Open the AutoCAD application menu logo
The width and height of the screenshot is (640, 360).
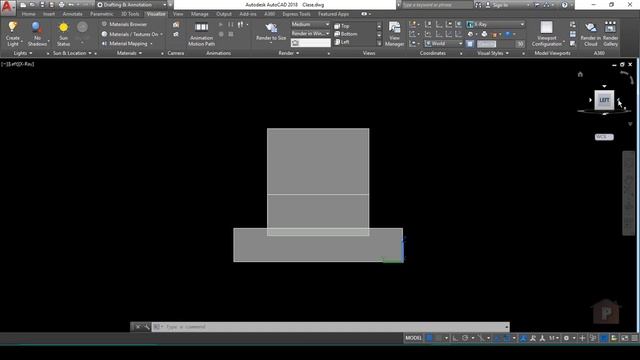tap(7, 7)
